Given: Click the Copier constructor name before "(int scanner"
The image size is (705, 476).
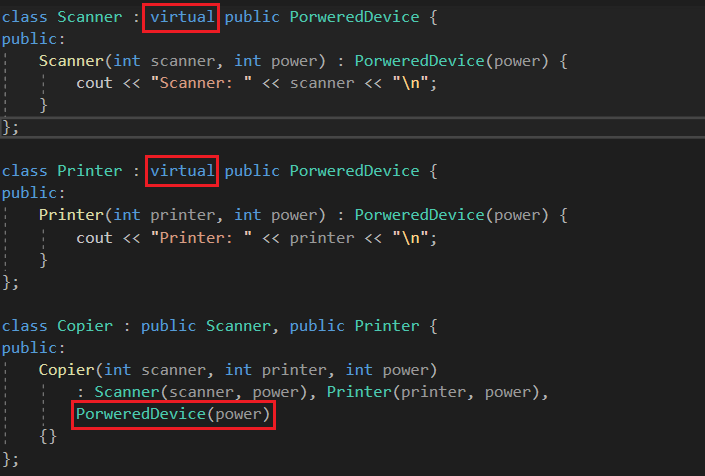Looking at the screenshot, I should click(66, 370).
